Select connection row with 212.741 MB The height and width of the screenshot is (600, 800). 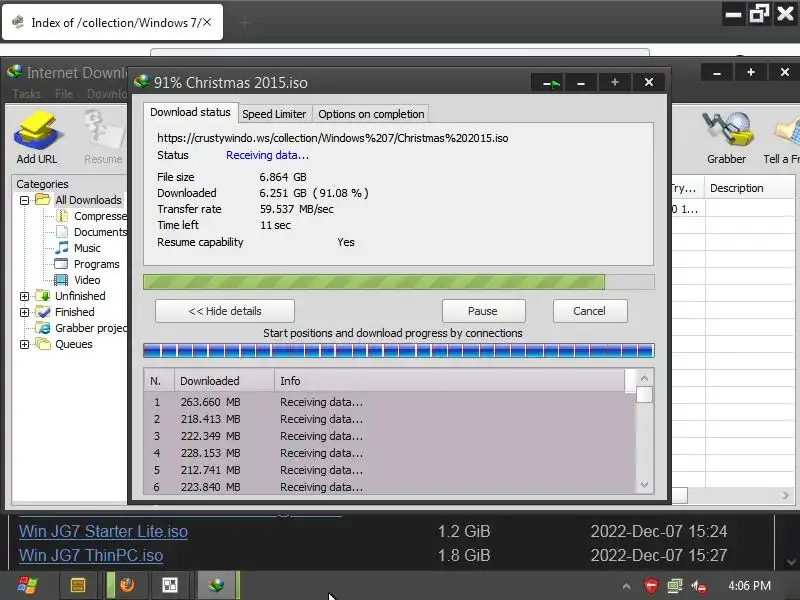(390, 470)
